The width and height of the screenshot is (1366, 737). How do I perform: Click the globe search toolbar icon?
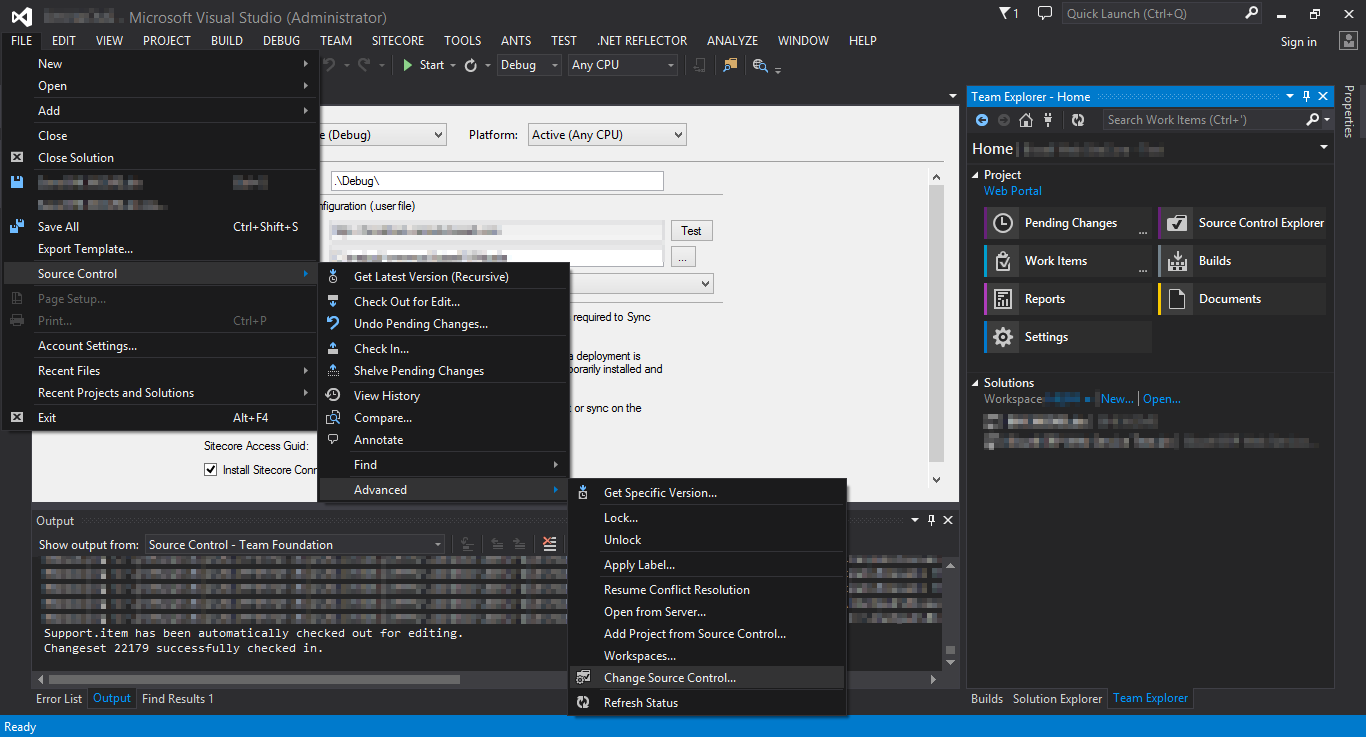tap(760, 65)
